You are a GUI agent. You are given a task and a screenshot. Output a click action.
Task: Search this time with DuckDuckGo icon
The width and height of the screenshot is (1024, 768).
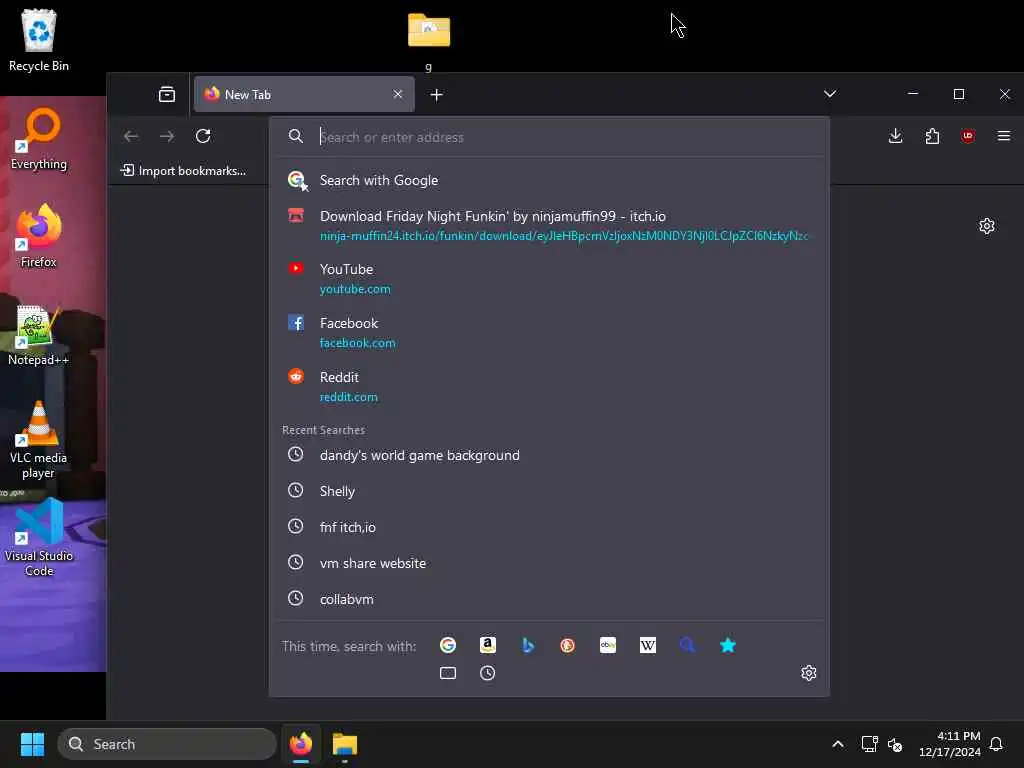click(x=568, y=645)
